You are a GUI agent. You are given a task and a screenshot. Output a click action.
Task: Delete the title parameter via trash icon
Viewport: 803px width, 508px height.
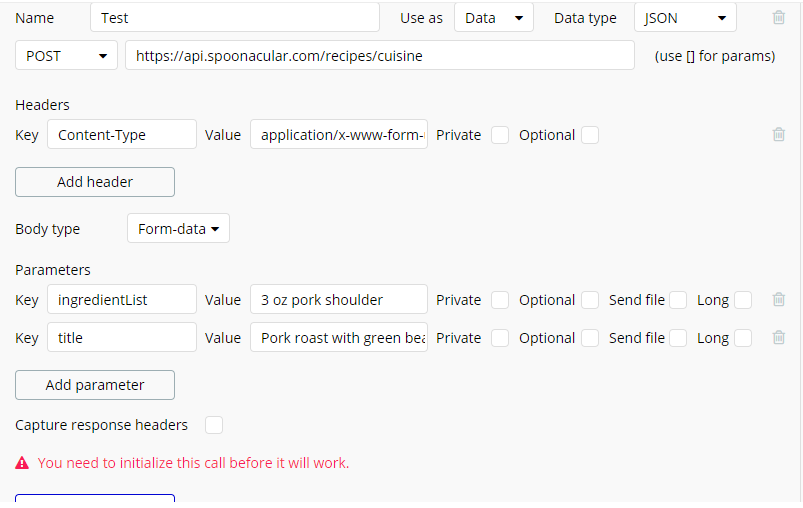779,338
